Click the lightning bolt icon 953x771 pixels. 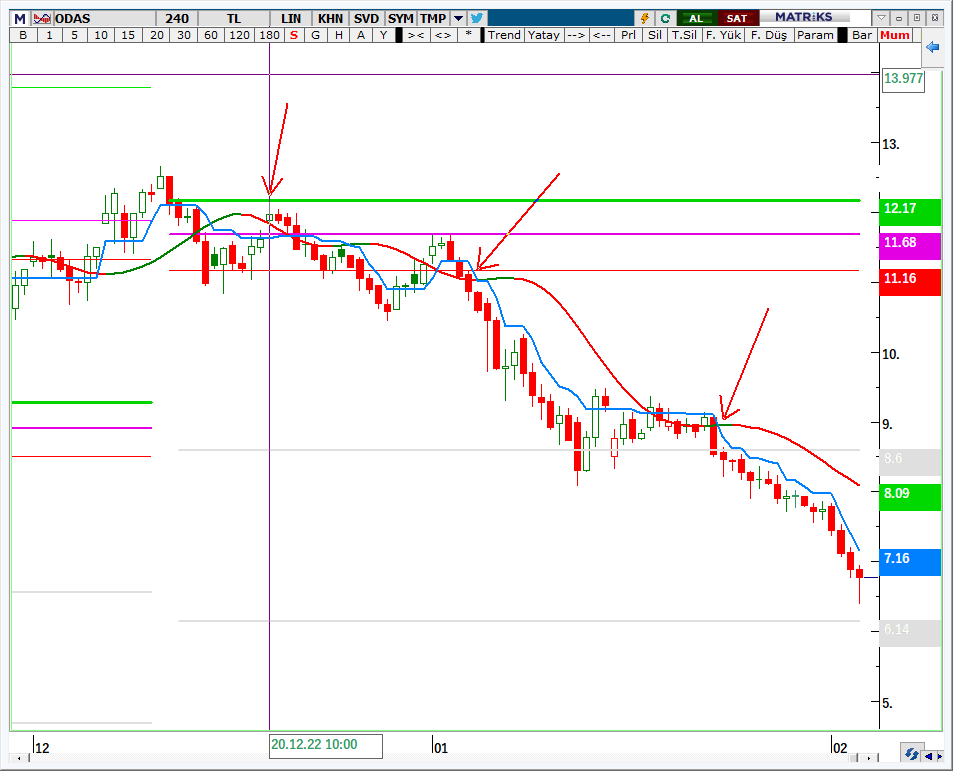pos(644,18)
